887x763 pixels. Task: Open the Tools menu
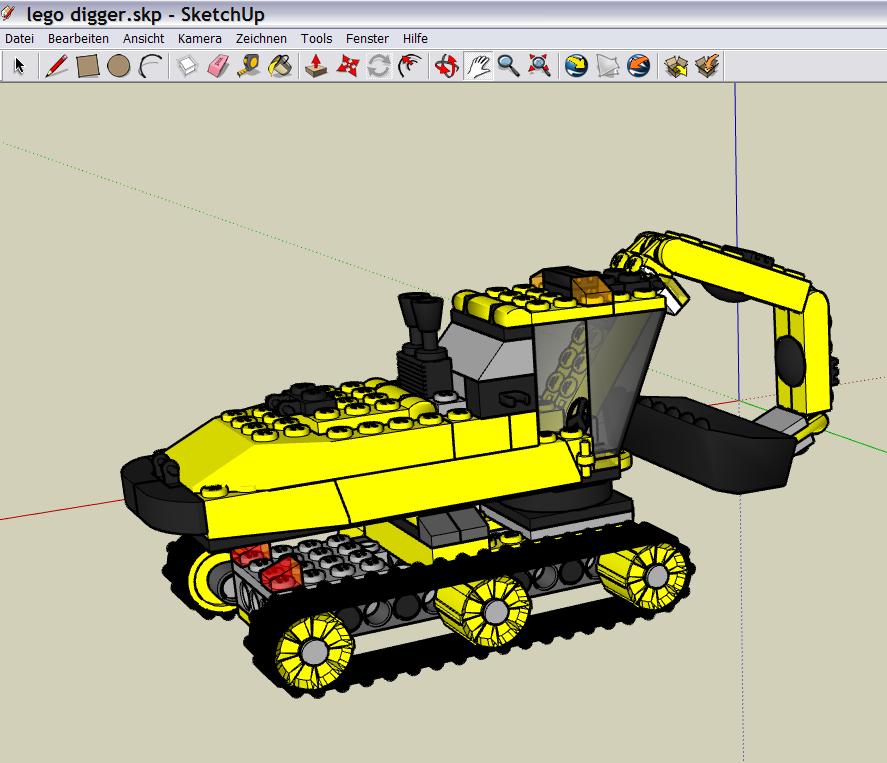[x=316, y=38]
